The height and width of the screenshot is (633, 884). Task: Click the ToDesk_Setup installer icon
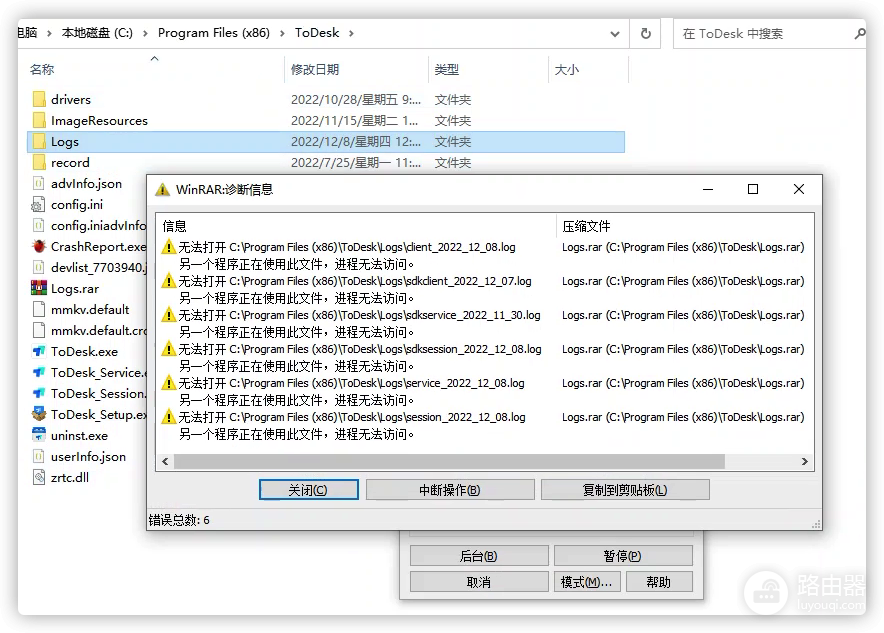(39, 414)
